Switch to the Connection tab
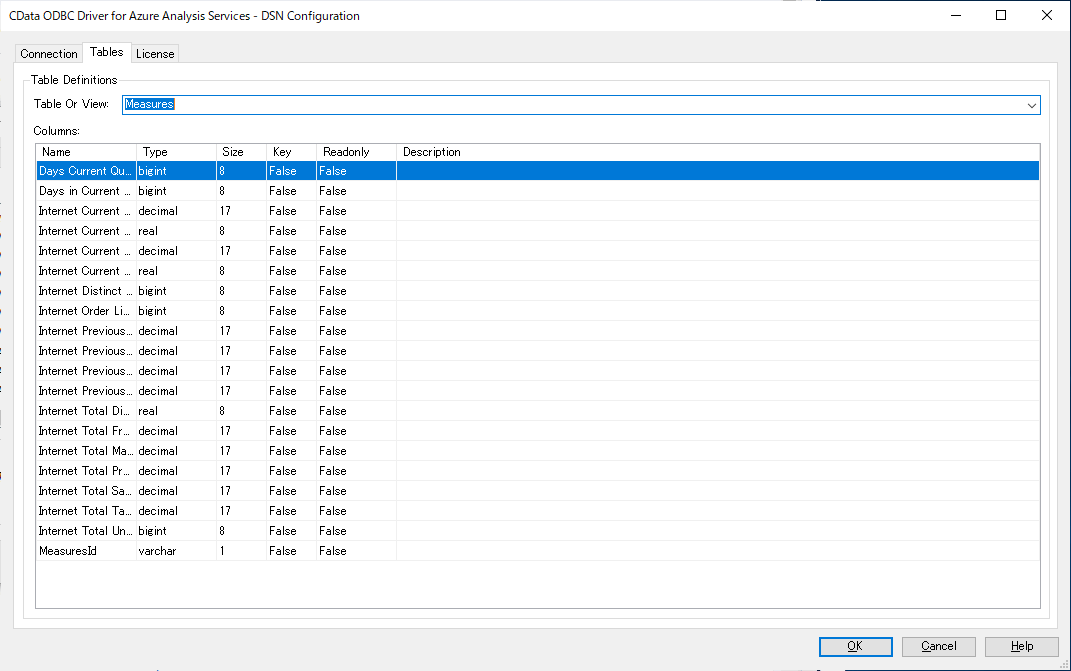 [x=48, y=53]
